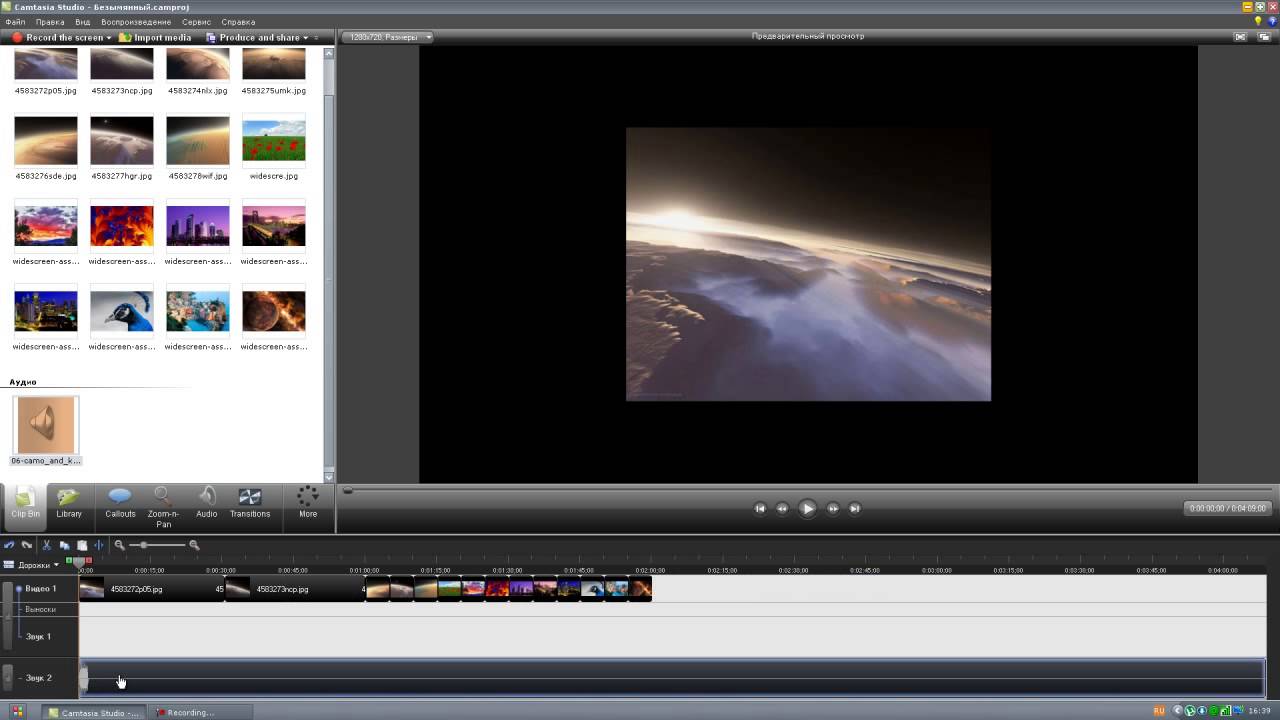Play the preview video
Screen dimensions: 1280x720
(808, 508)
